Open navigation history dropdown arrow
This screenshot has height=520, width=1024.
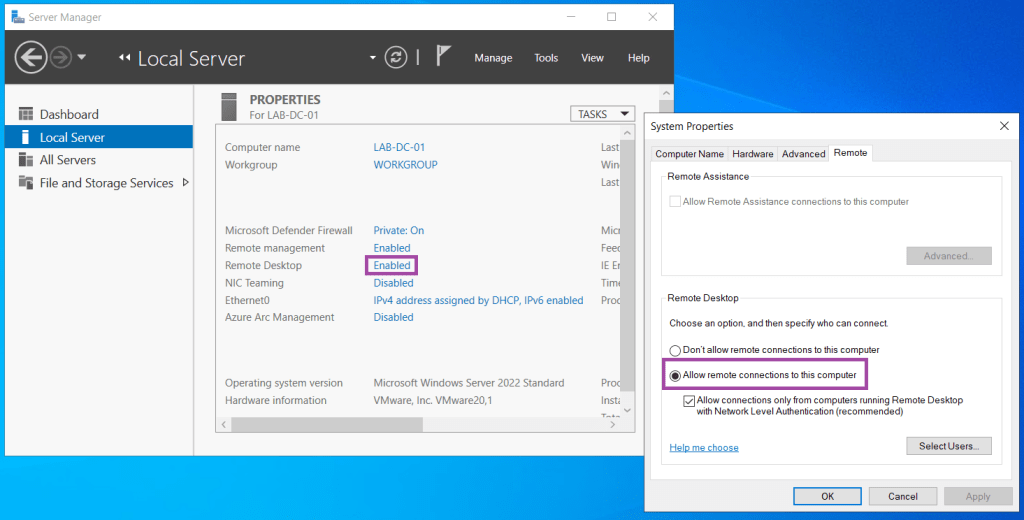pos(82,58)
